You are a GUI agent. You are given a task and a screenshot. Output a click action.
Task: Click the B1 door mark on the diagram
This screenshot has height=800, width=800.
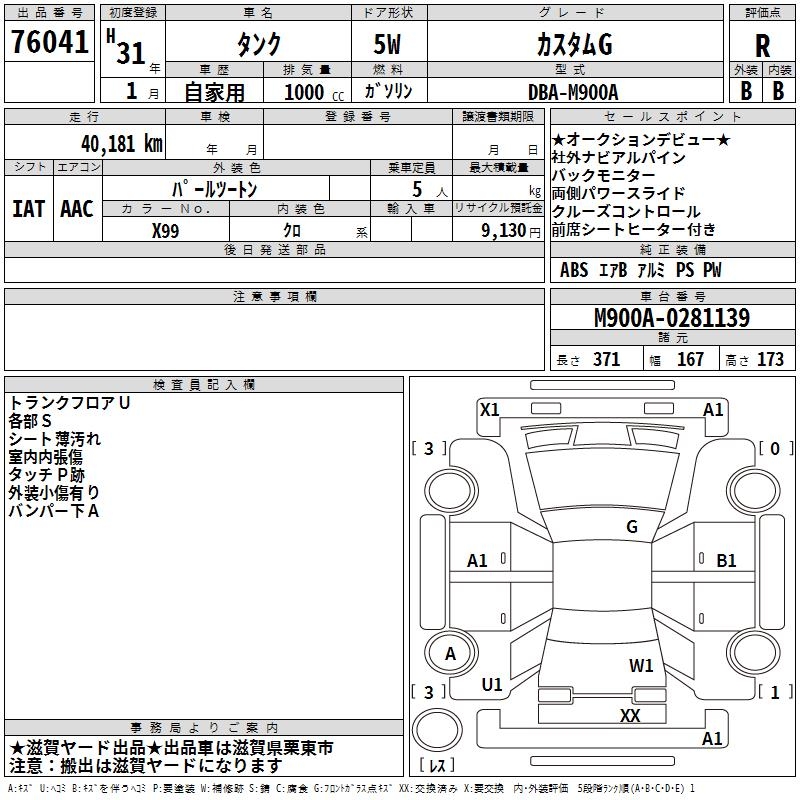point(726,561)
